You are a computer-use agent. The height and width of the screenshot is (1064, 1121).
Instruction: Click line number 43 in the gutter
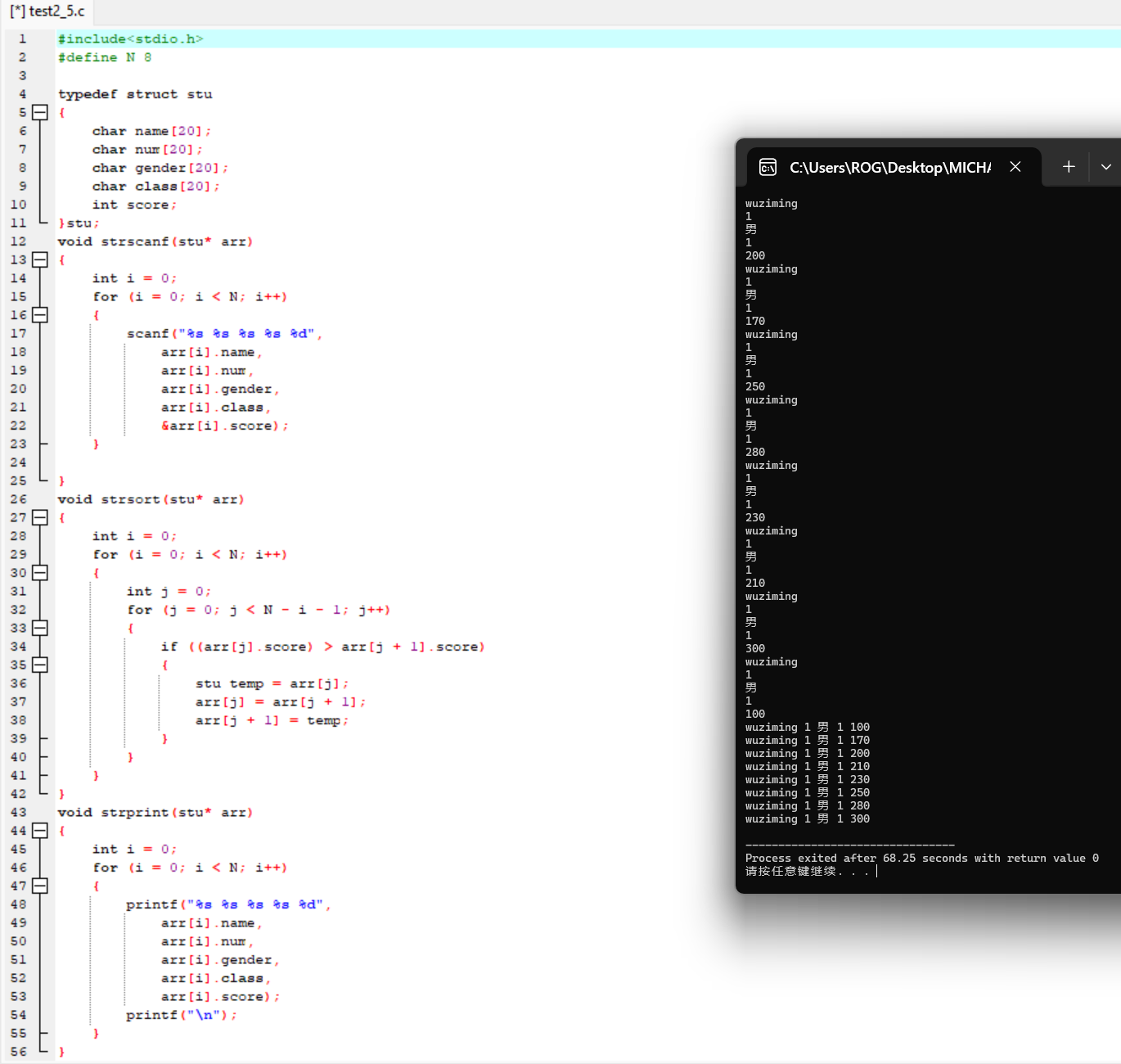point(19,812)
